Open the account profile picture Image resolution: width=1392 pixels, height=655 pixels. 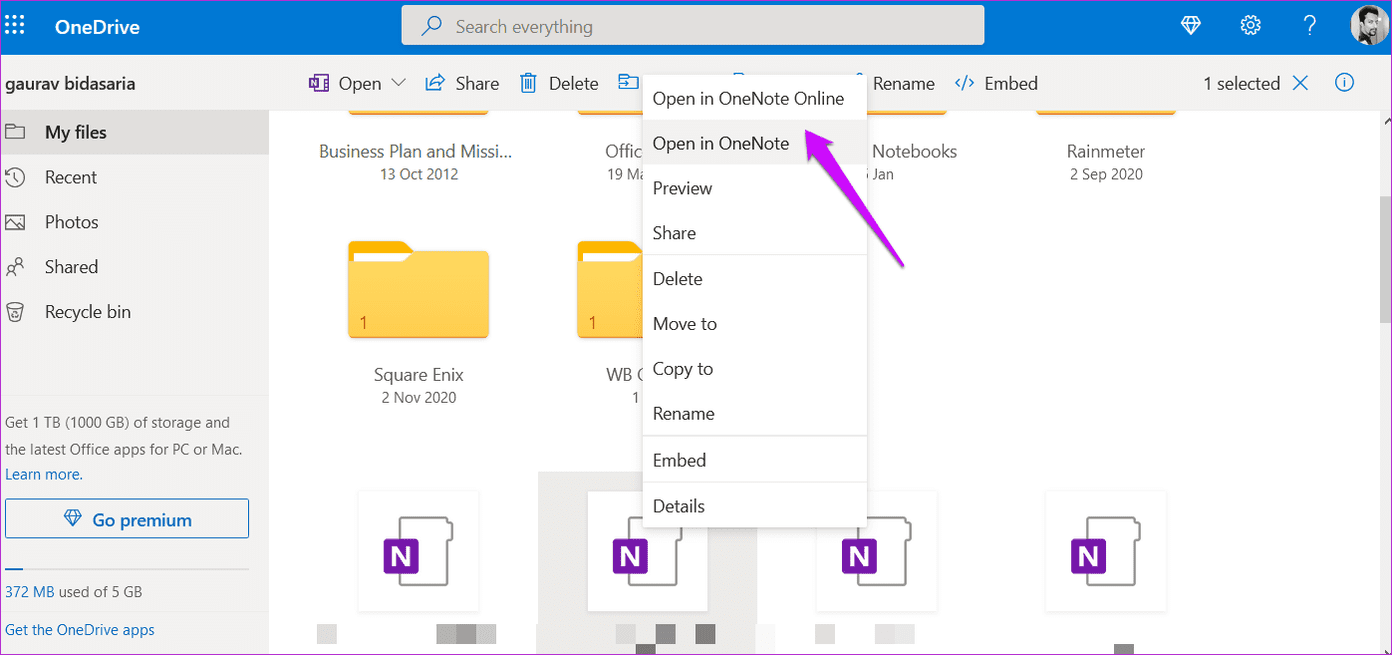coord(1368,27)
